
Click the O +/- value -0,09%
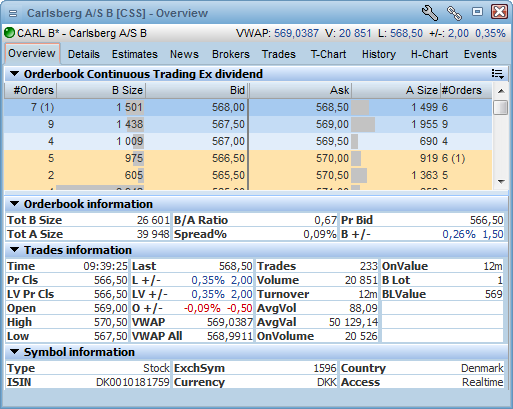point(202,308)
